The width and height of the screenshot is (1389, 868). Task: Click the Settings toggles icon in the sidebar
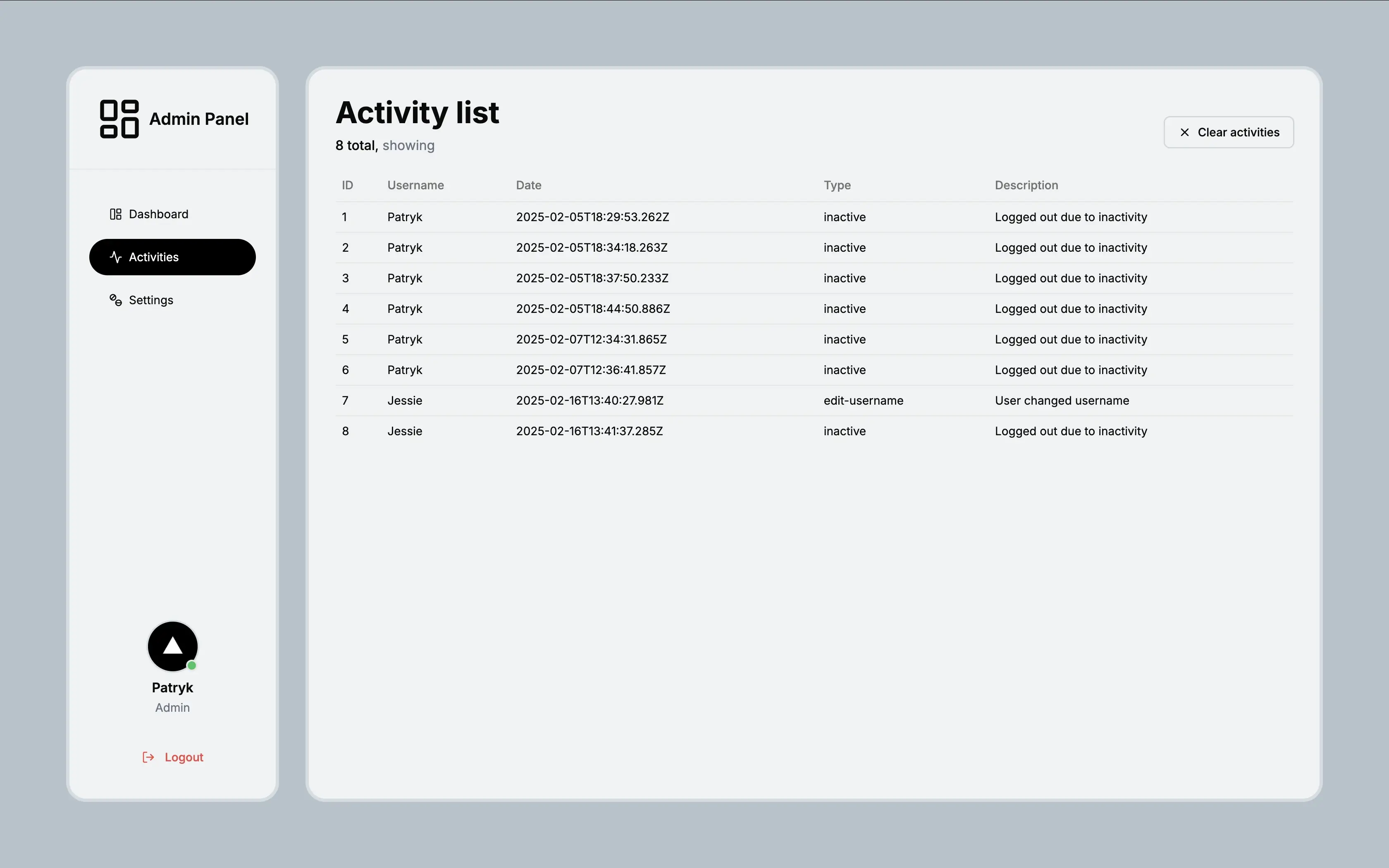[x=115, y=300]
